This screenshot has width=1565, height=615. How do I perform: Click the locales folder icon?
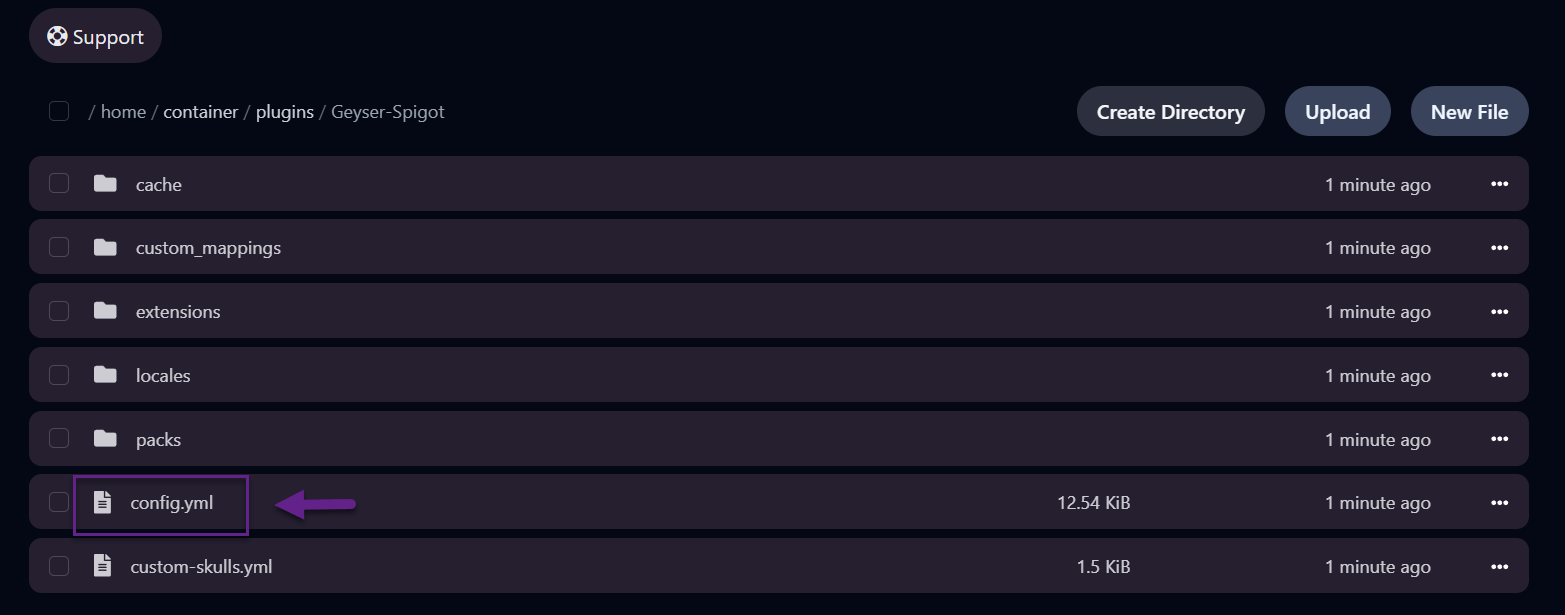click(x=105, y=375)
